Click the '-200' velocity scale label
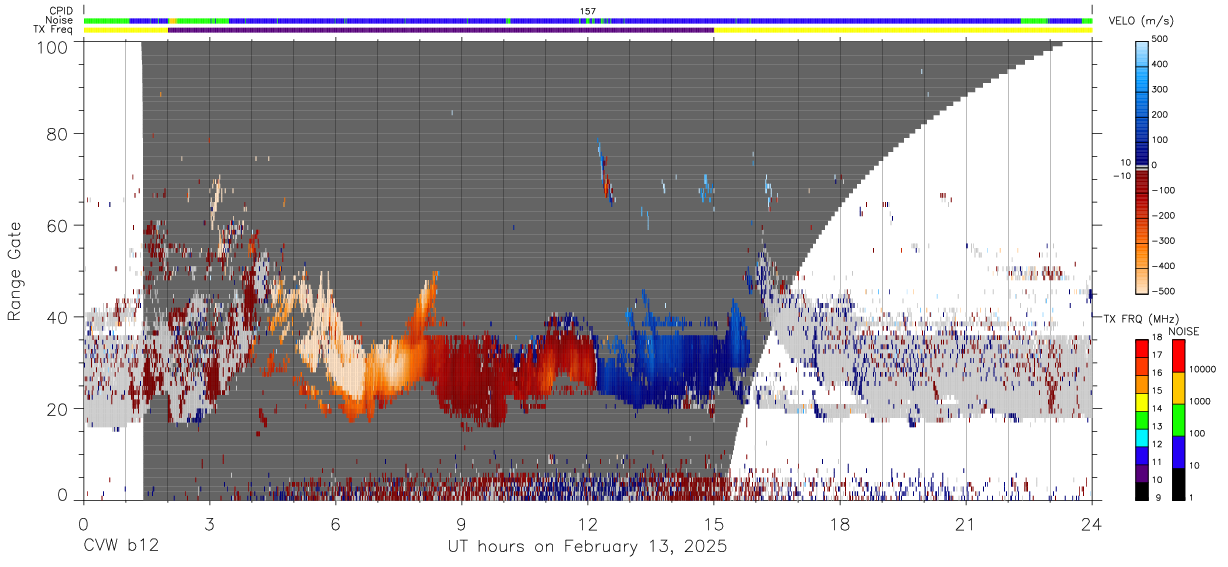 1164,216
